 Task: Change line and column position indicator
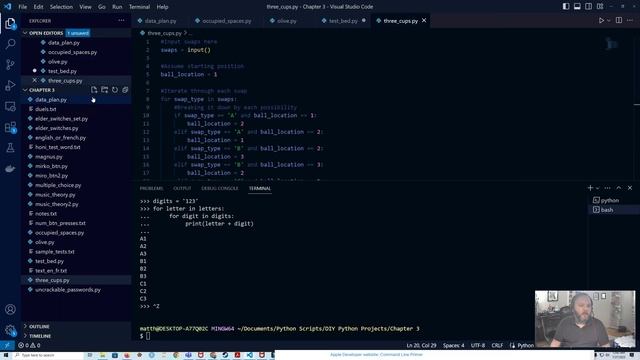[x=421, y=345]
